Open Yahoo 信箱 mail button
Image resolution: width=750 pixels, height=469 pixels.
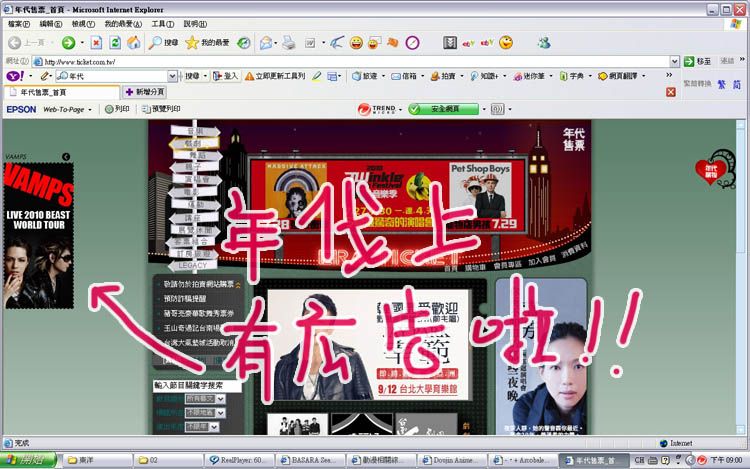coord(405,76)
